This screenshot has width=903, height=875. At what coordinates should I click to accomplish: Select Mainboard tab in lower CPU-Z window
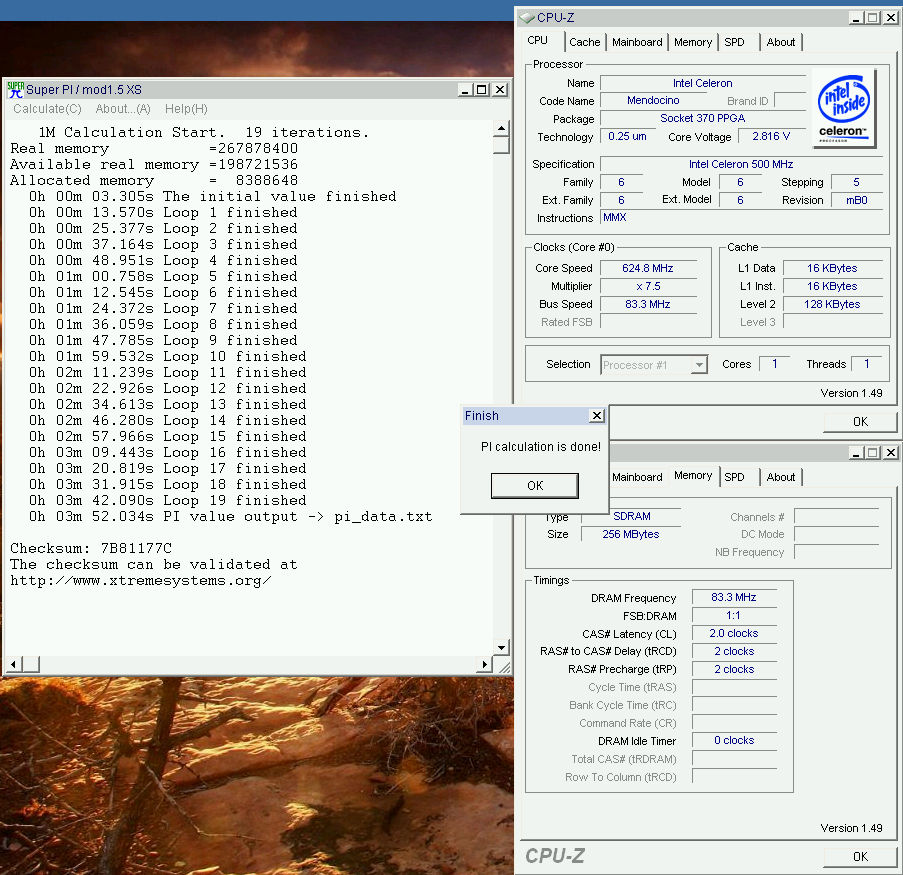pos(637,477)
